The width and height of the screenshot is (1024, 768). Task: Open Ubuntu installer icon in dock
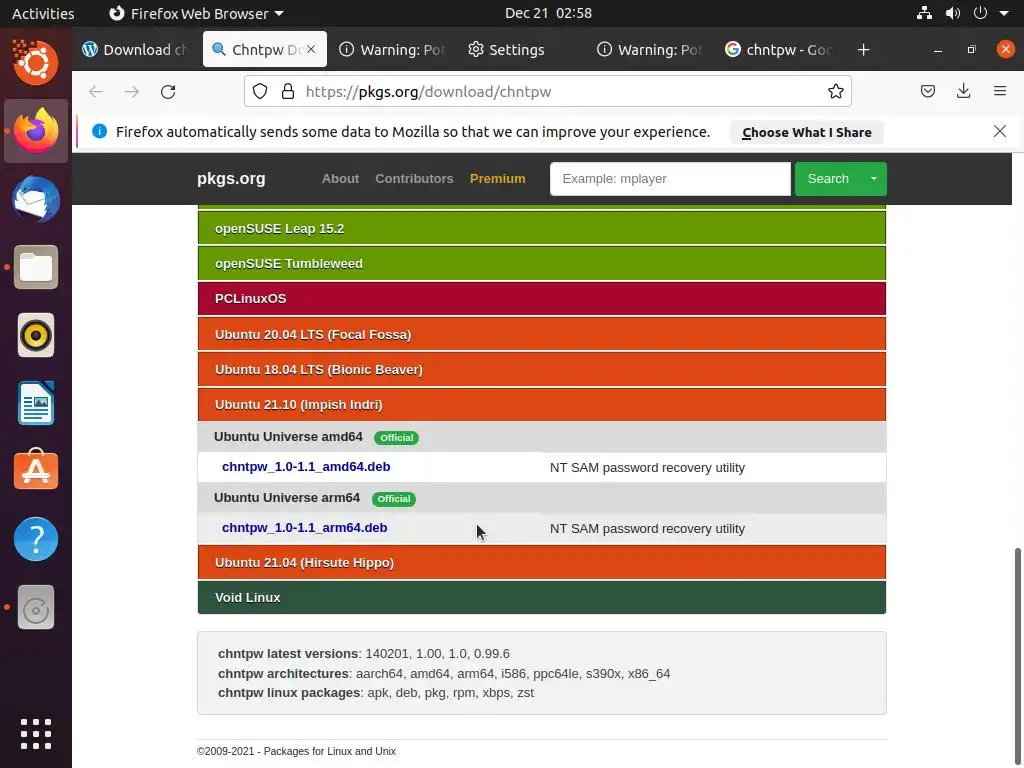tap(36, 62)
